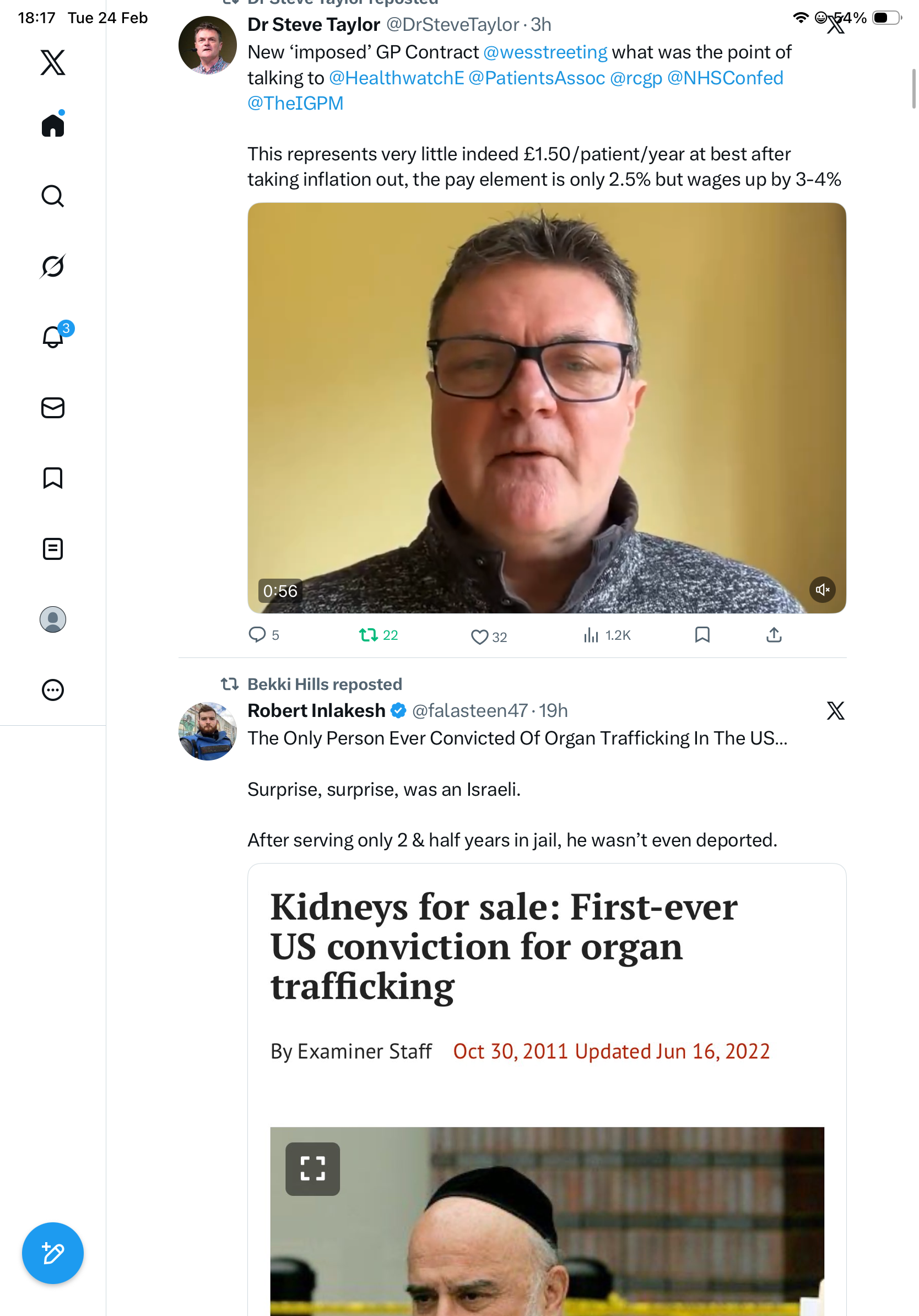Open the @HealthwatchE mention link
The image size is (919, 1316).
pyautogui.click(x=396, y=78)
